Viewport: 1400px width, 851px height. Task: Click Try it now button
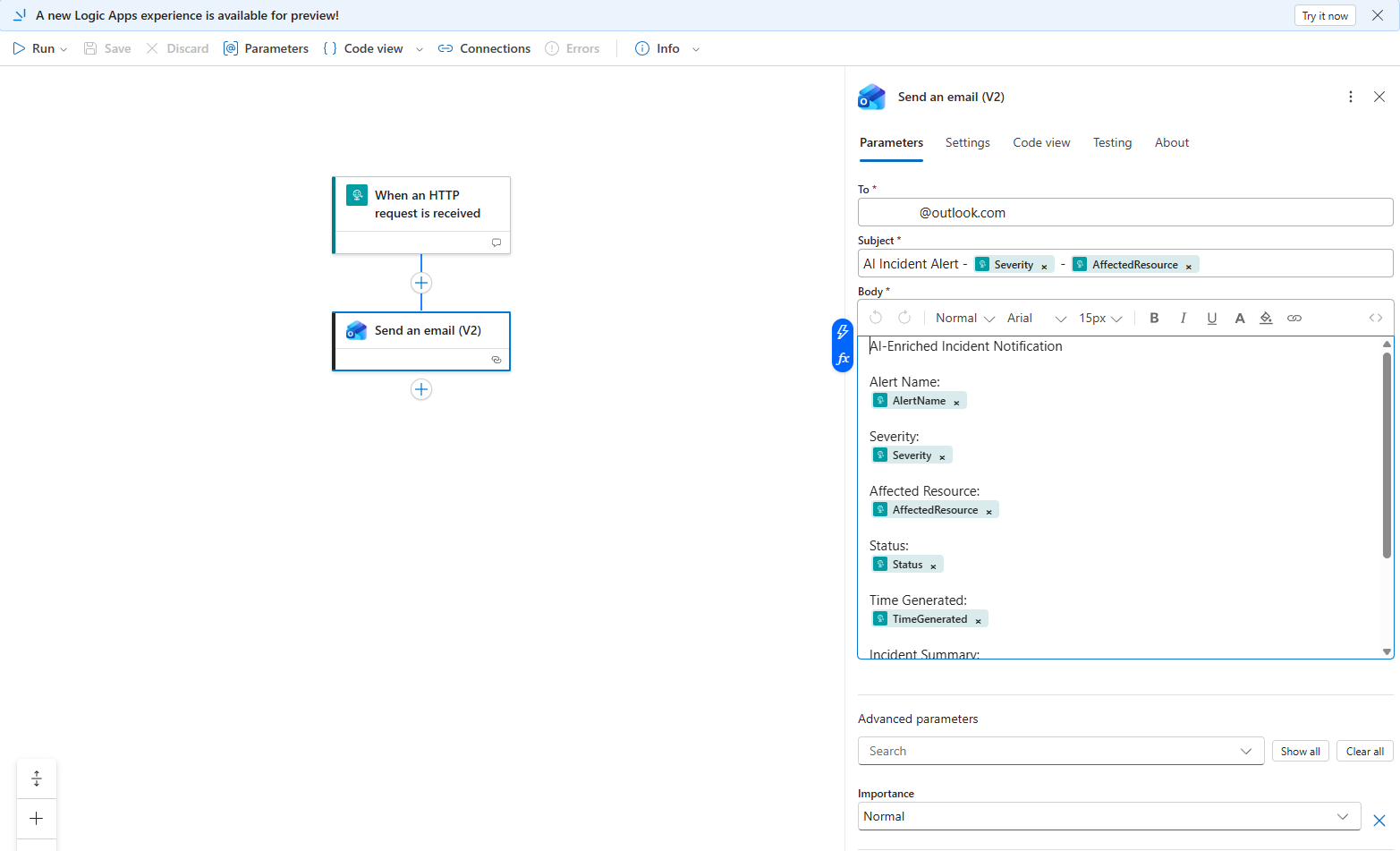[x=1325, y=15]
